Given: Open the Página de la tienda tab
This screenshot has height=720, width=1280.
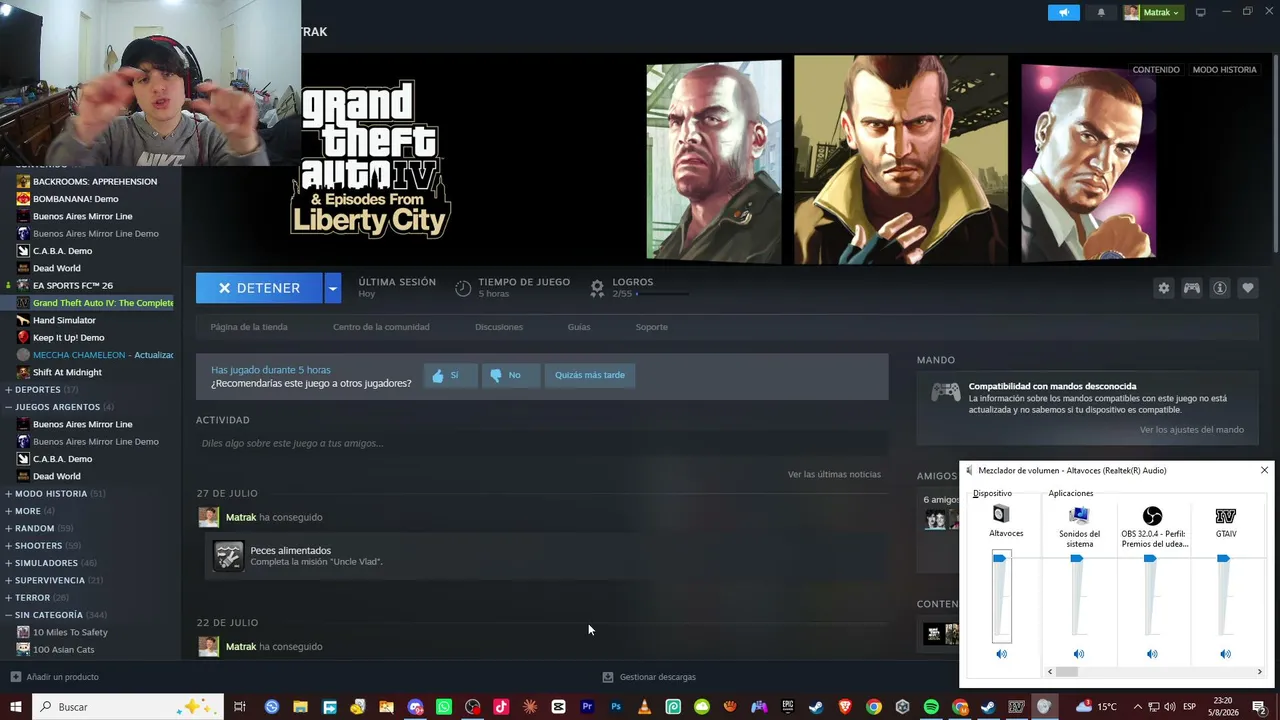Looking at the screenshot, I should pyautogui.click(x=249, y=327).
